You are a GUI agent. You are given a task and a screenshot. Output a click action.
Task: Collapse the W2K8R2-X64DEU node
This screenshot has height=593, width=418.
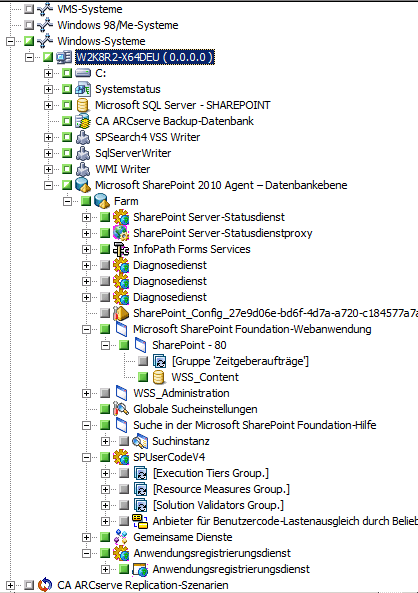point(29,57)
